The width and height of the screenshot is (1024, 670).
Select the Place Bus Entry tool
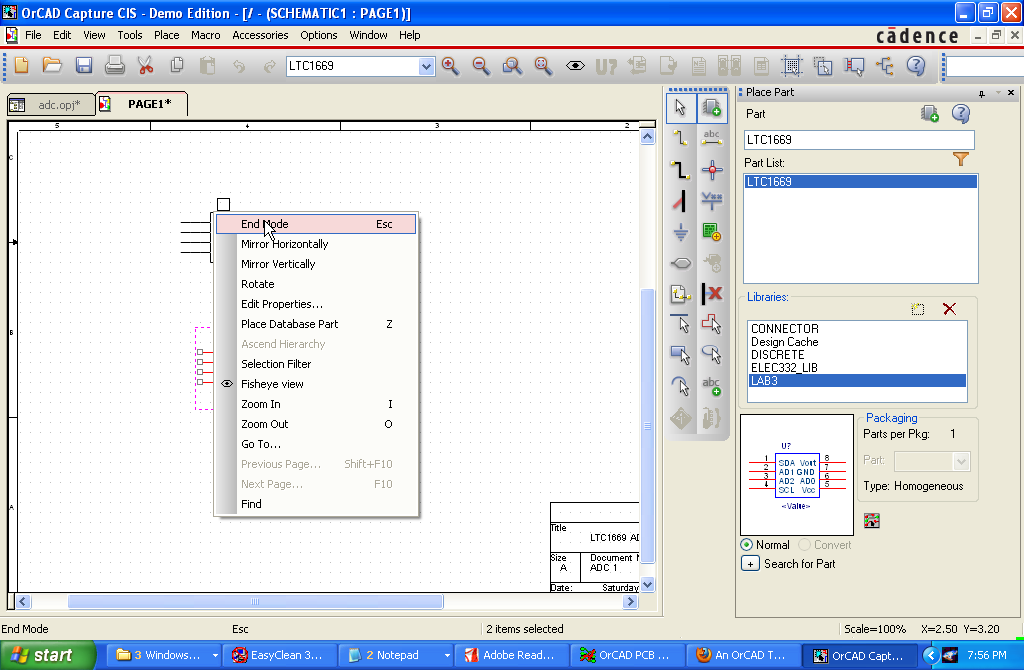680,201
